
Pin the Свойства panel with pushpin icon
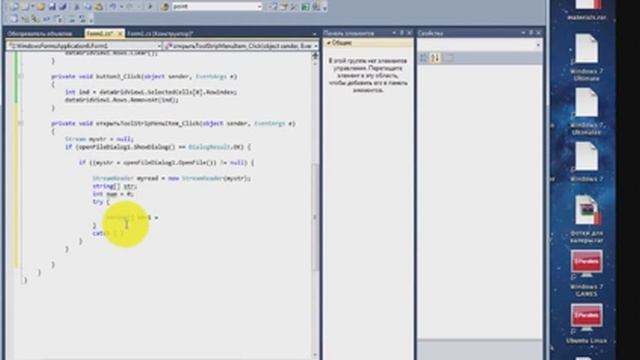click(531, 33)
